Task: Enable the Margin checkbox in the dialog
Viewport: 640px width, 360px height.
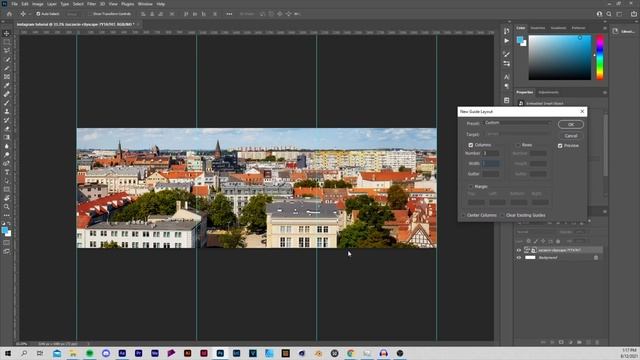Action: 471,187
